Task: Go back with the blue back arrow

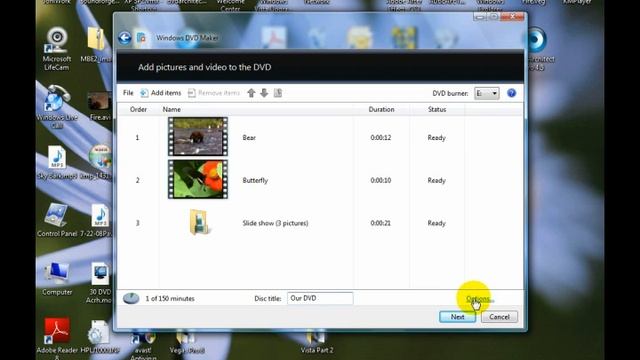Action: 125,38
